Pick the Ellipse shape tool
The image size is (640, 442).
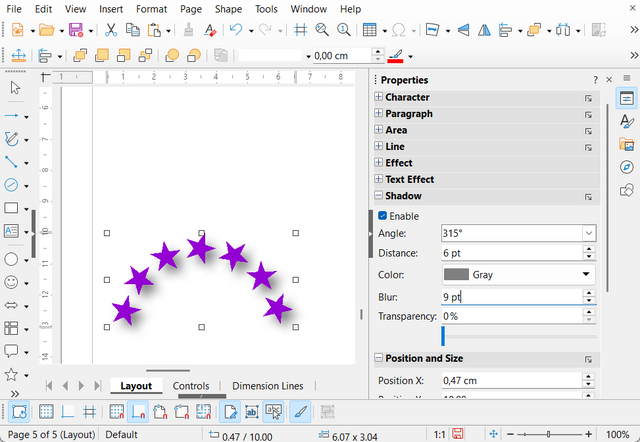coord(13,258)
